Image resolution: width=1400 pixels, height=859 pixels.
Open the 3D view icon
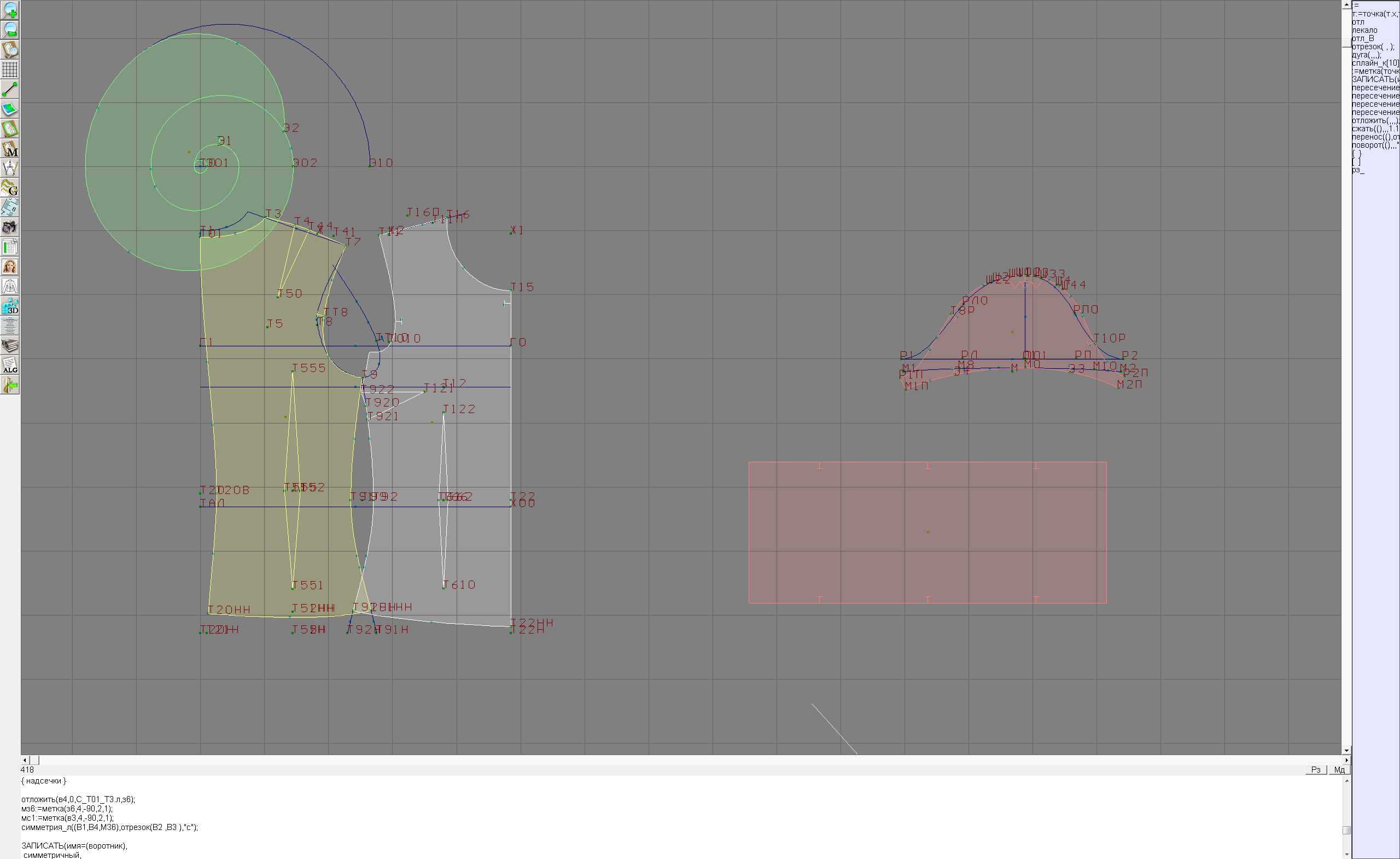[x=10, y=306]
